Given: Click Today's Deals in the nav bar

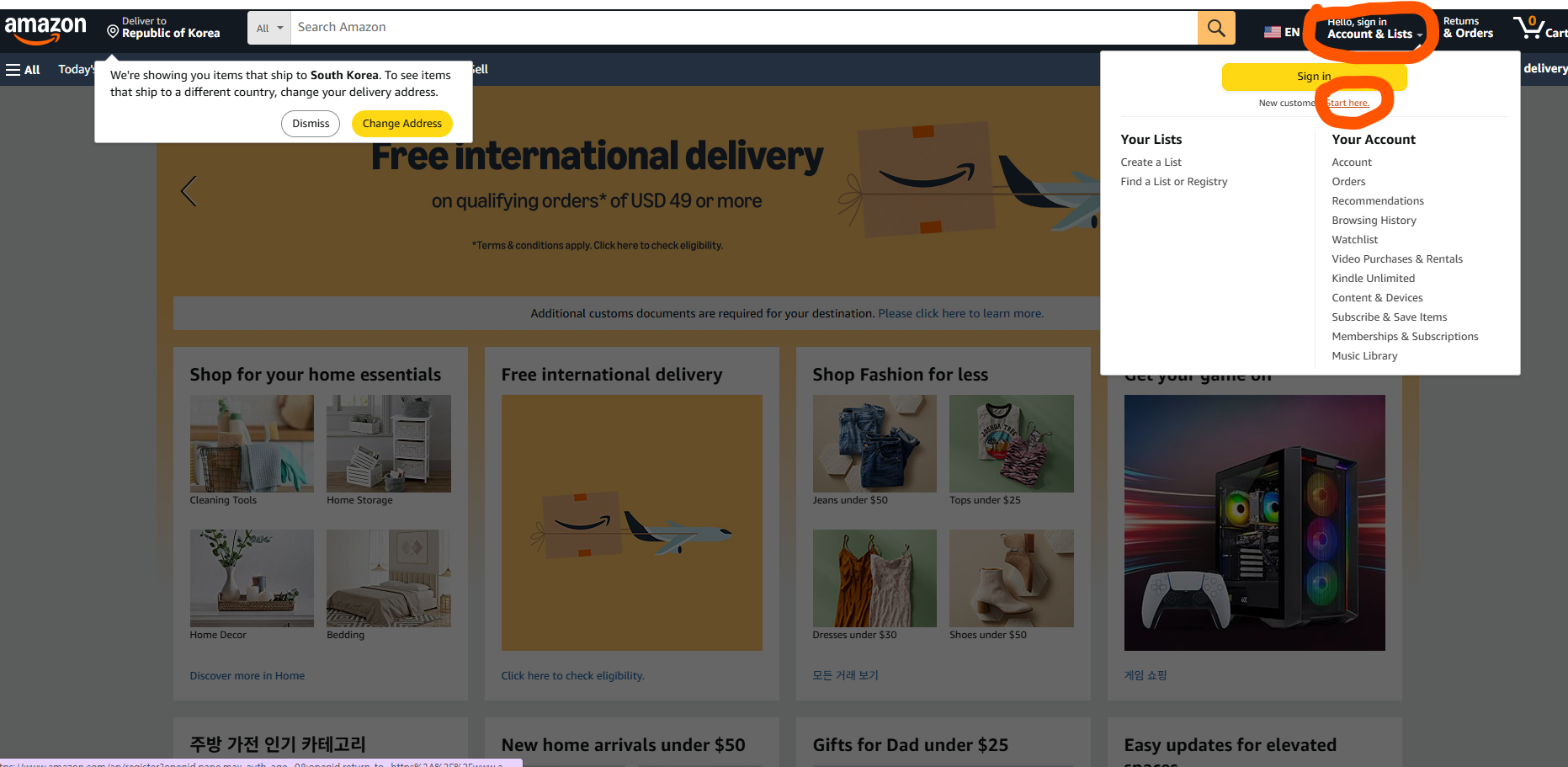Looking at the screenshot, I should click(x=76, y=69).
